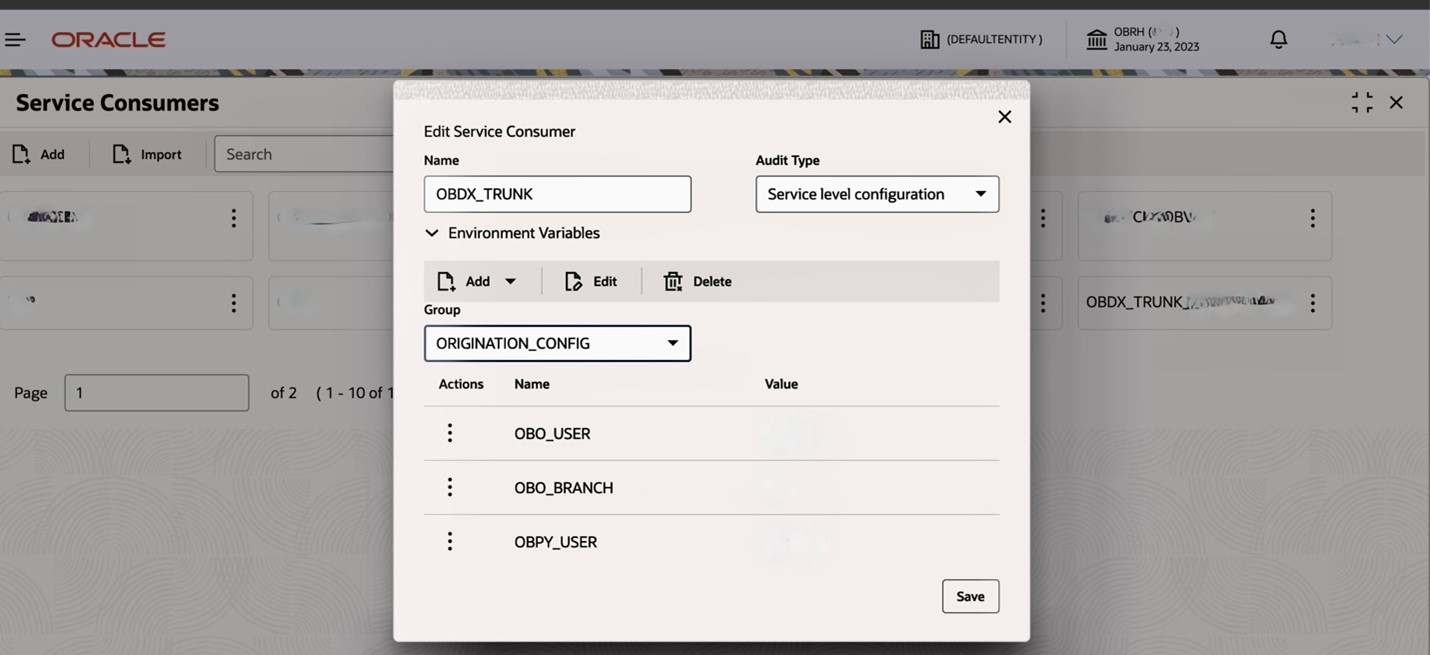Image resolution: width=1430 pixels, height=655 pixels.
Task: Collapse the Environment Variables section
Action: point(431,232)
